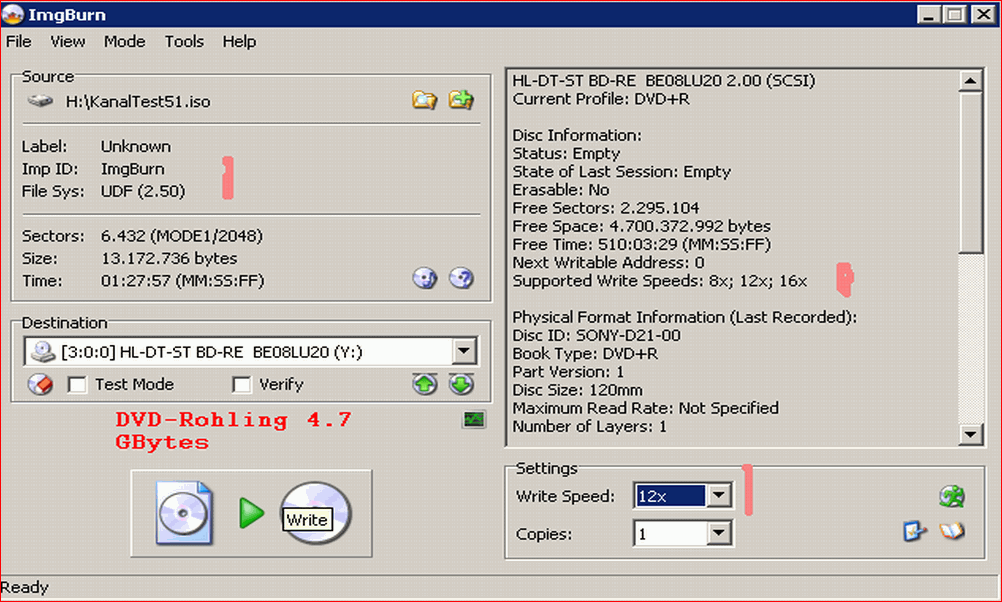Open the File menu
Screen dimensions: 1002x602
(19, 41)
